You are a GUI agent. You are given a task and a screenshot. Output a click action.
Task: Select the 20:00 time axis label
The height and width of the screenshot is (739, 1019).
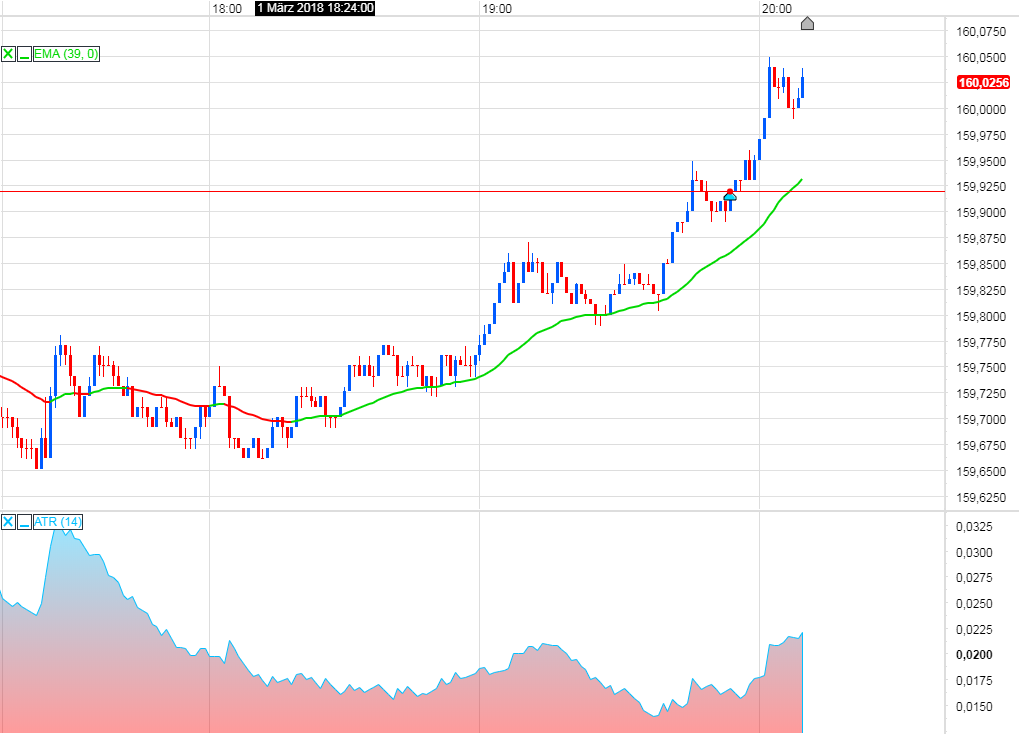tap(779, 7)
